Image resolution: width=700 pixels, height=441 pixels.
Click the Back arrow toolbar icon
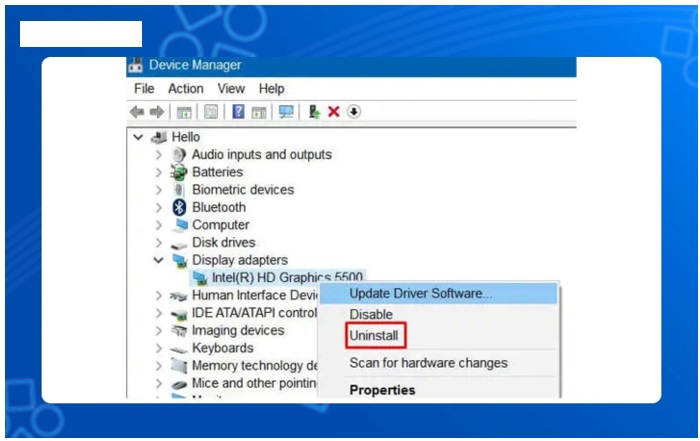coord(136,112)
